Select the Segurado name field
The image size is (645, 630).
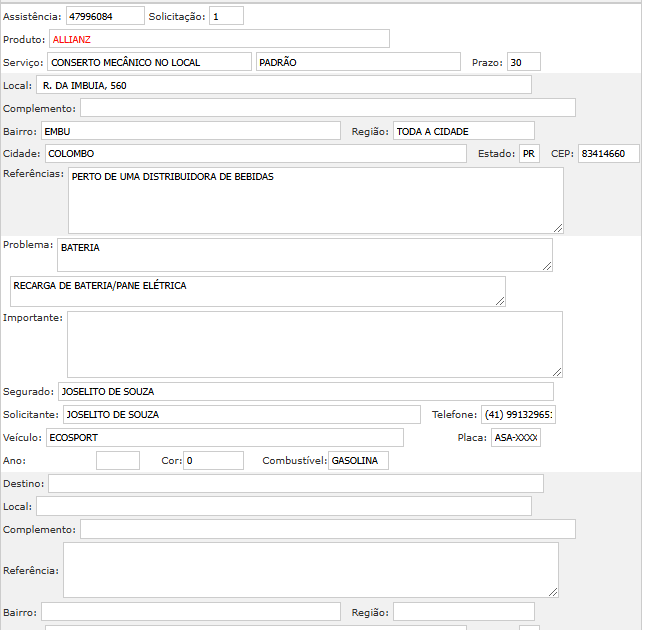point(305,391)
